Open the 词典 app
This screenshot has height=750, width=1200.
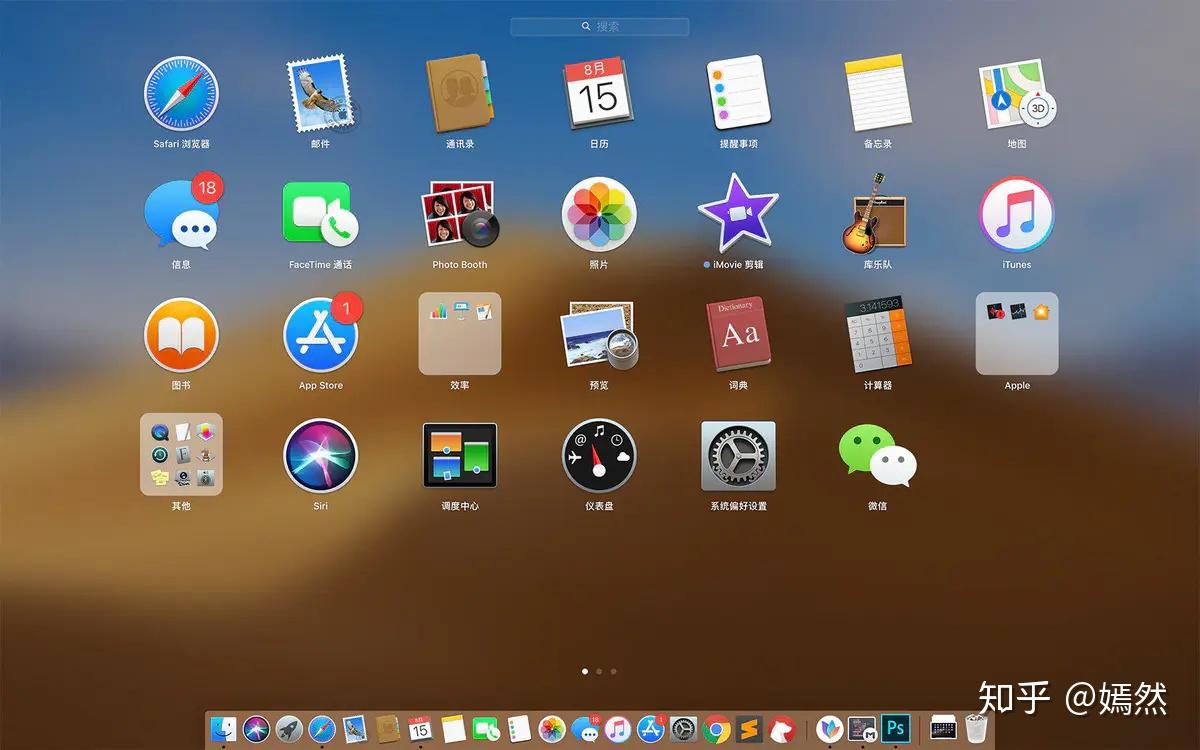tap(738, 335)
